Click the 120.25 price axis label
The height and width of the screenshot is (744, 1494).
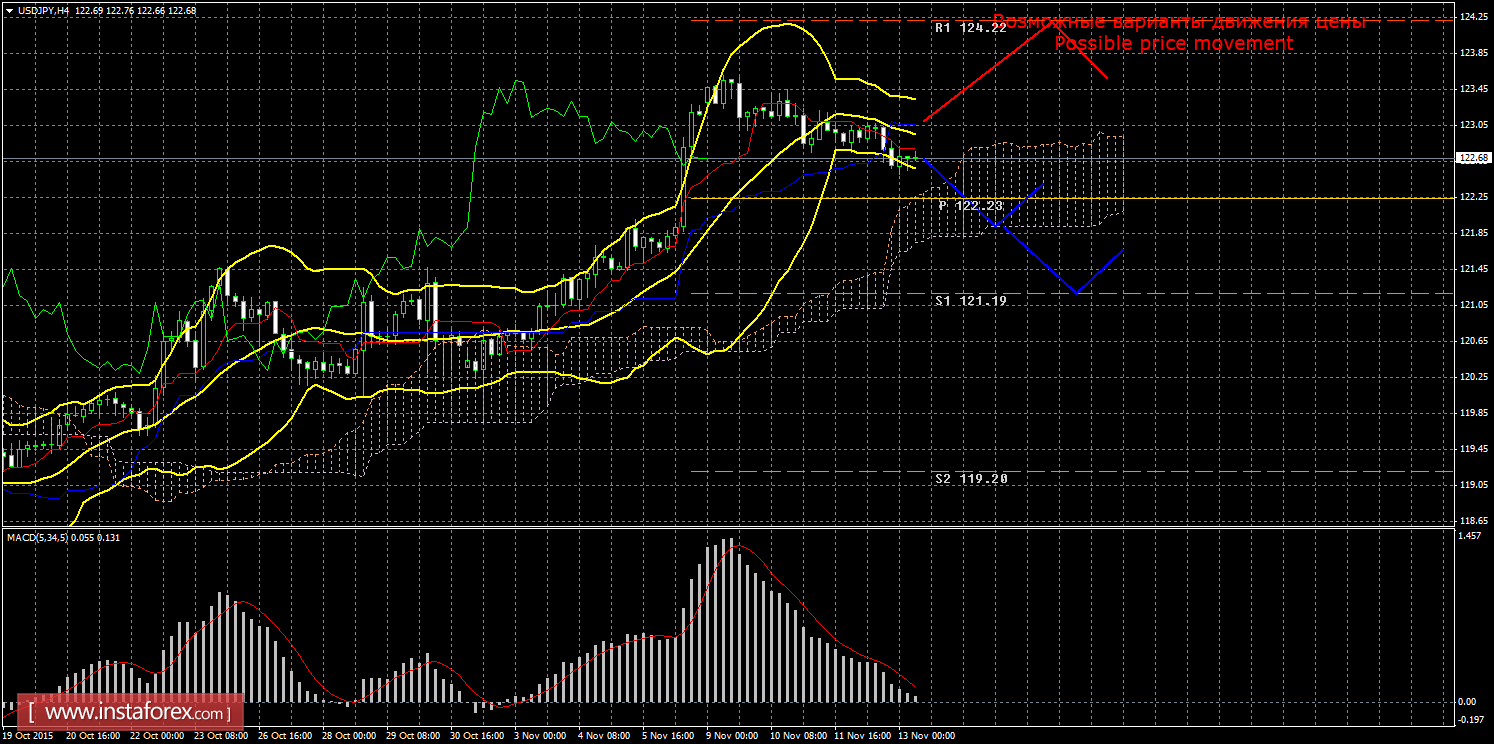tap(1475, 377)
